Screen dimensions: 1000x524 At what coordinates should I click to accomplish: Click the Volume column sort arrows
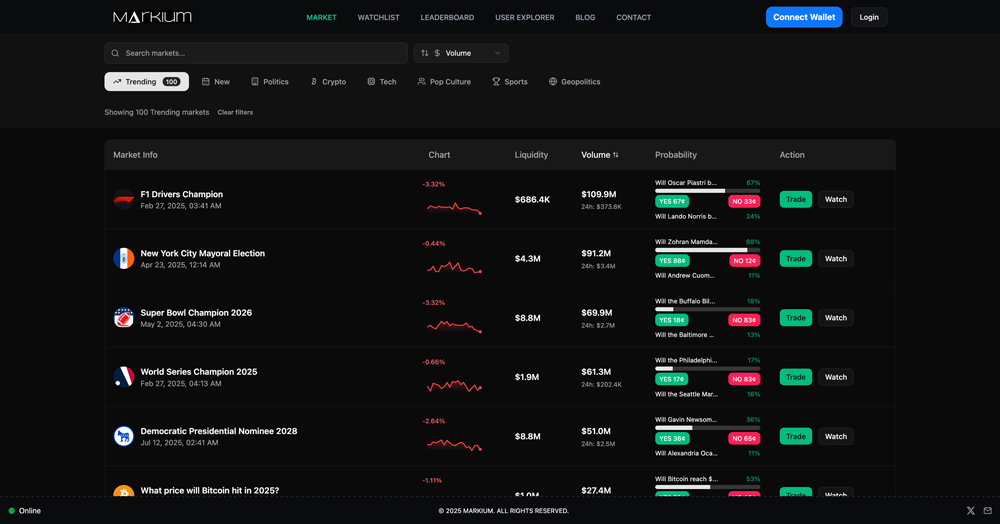[615, 155]
